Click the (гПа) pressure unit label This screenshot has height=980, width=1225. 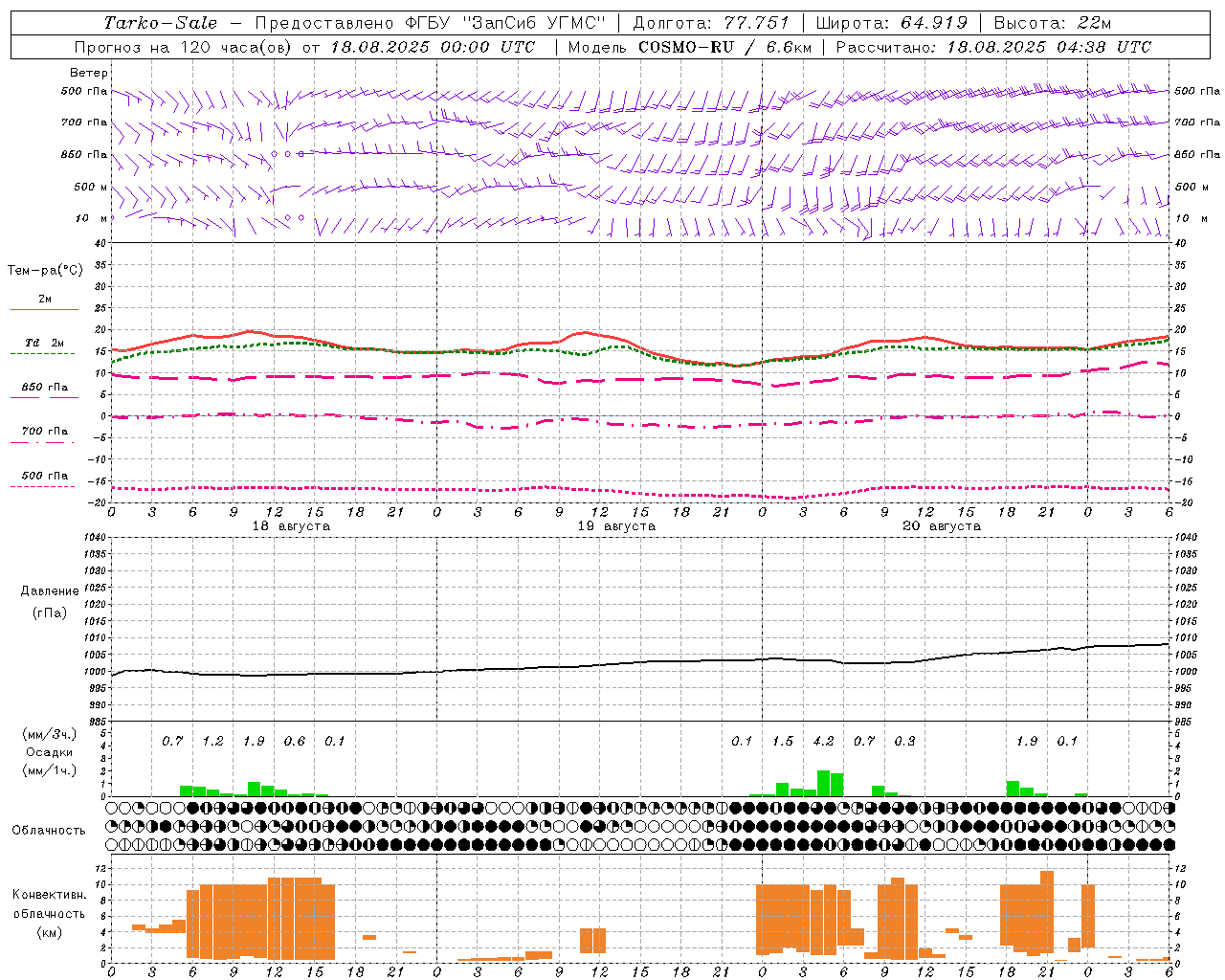(x=50, y=612)
